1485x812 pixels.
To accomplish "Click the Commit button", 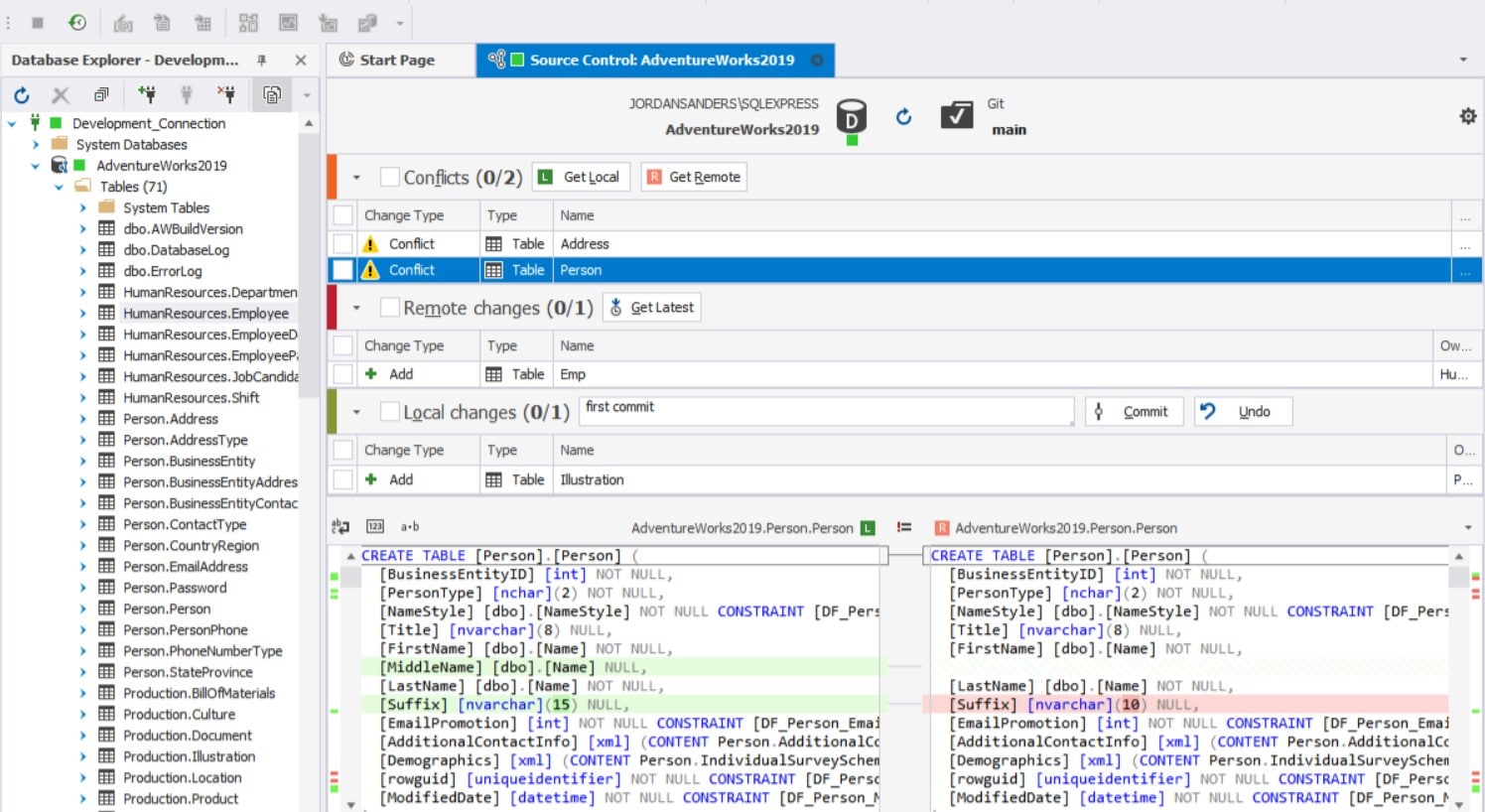I will coord(1134,412).
